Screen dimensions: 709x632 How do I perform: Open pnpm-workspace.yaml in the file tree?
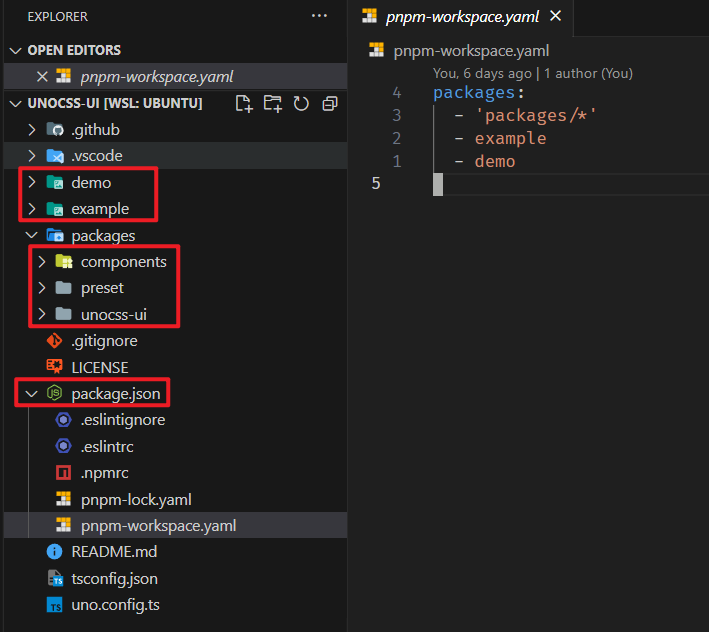(175, 525)
